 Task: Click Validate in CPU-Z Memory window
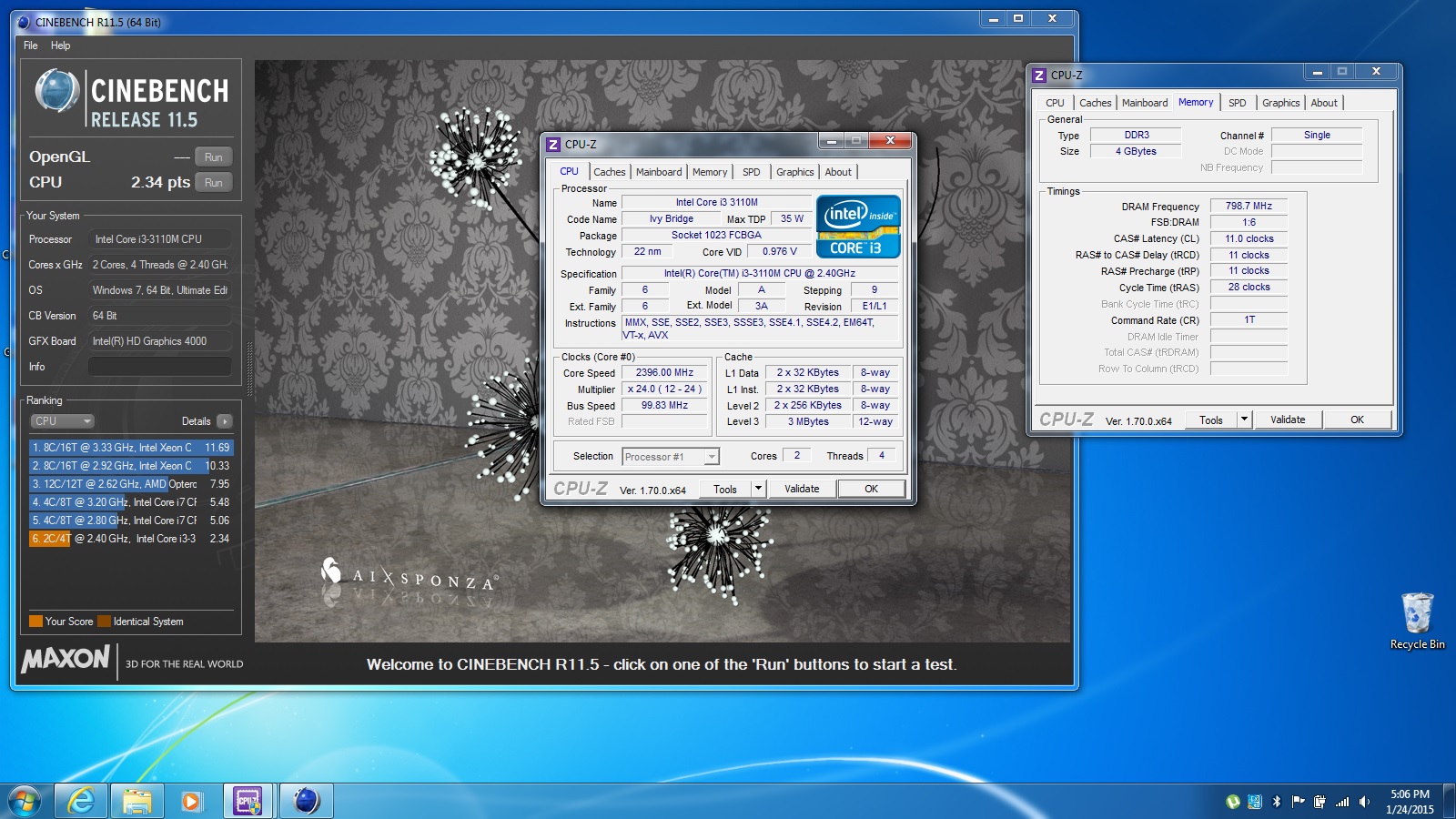coord(1288,420)
